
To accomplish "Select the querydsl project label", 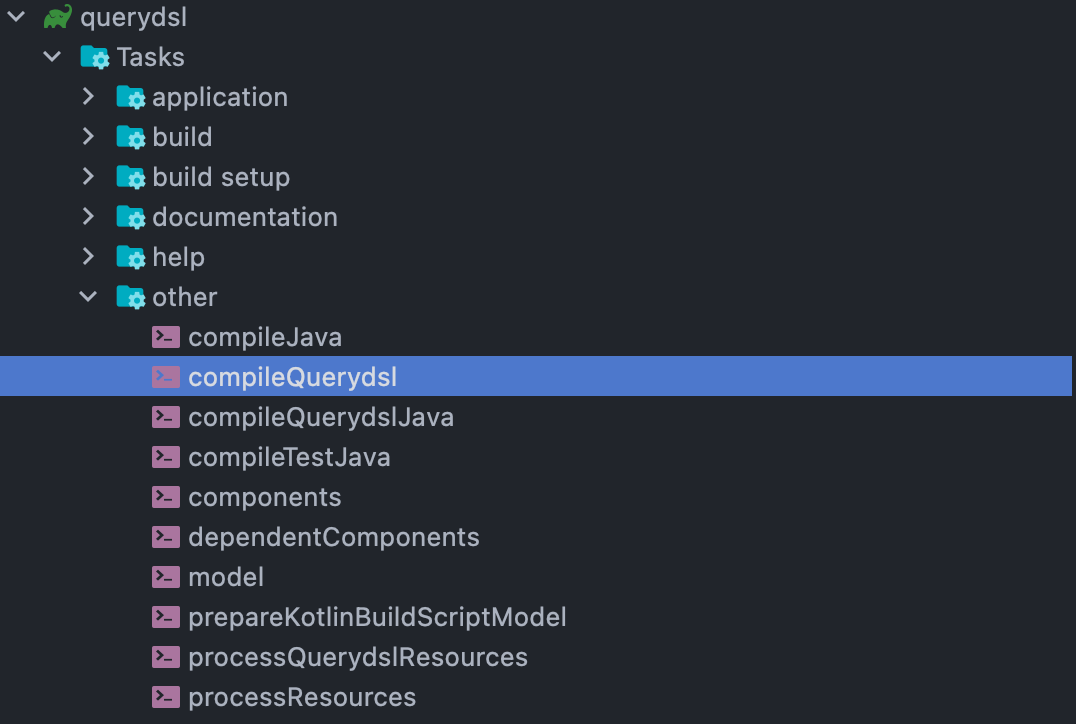I will pos(134,17).
